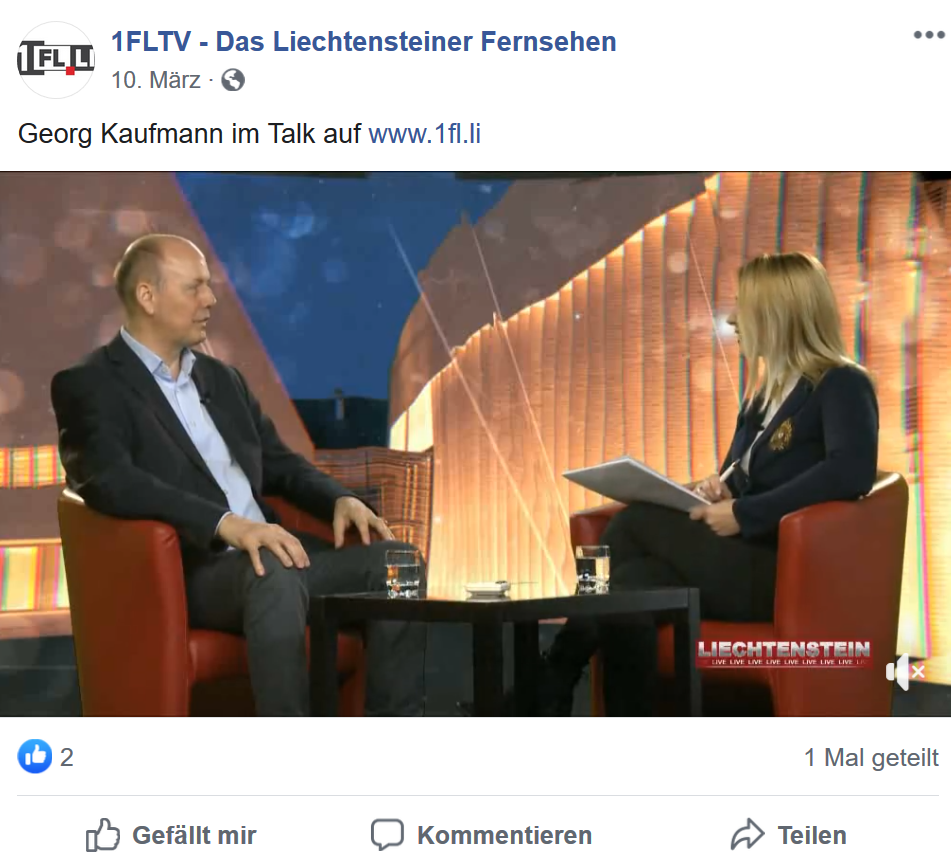Viewport: 951px width, 868px height.
Task: Play the Georg Kaufmann talk video
Action: pos(476,444)
